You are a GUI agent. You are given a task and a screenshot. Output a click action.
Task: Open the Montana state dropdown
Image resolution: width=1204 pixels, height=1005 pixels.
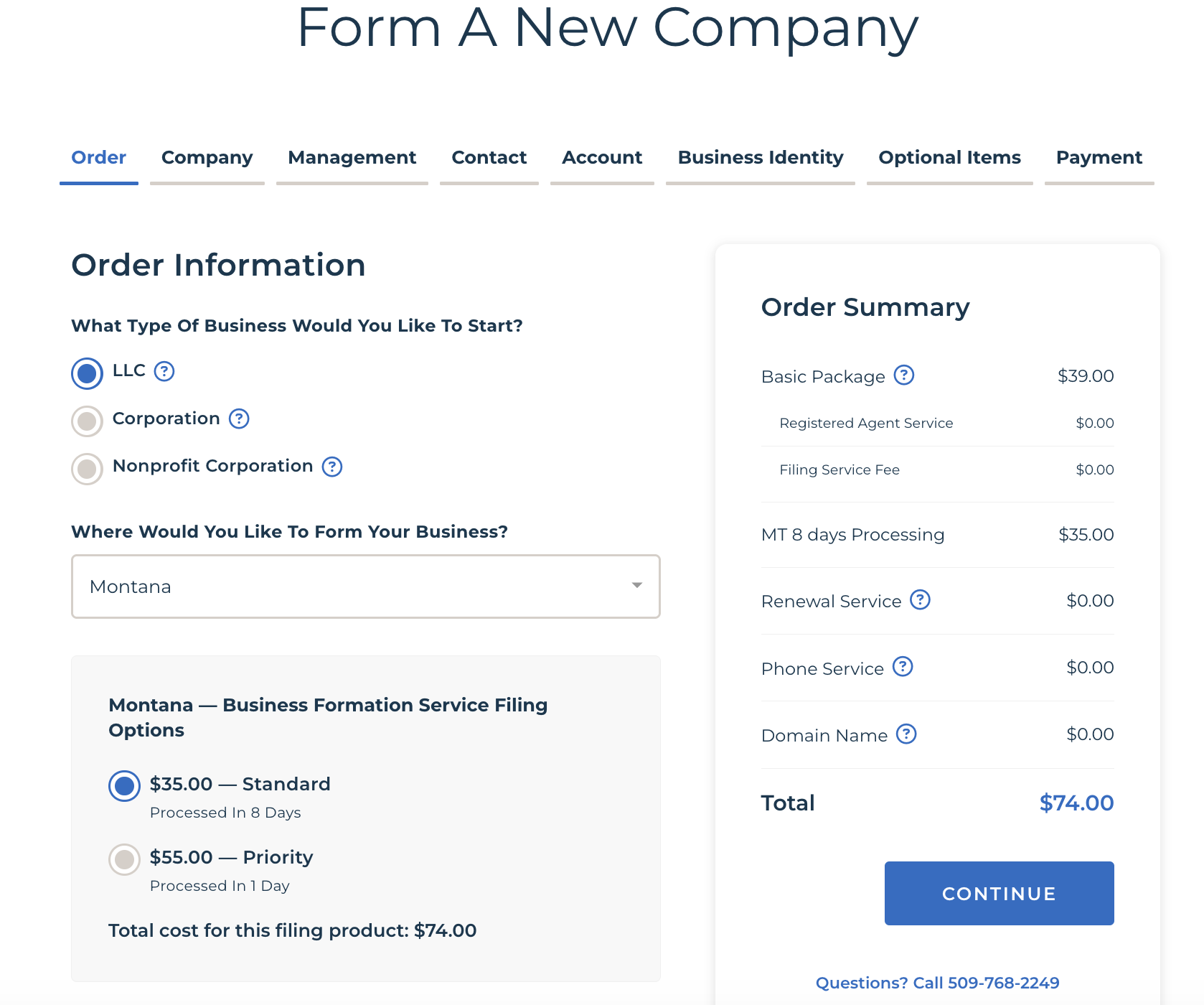(x=366, y=586)
